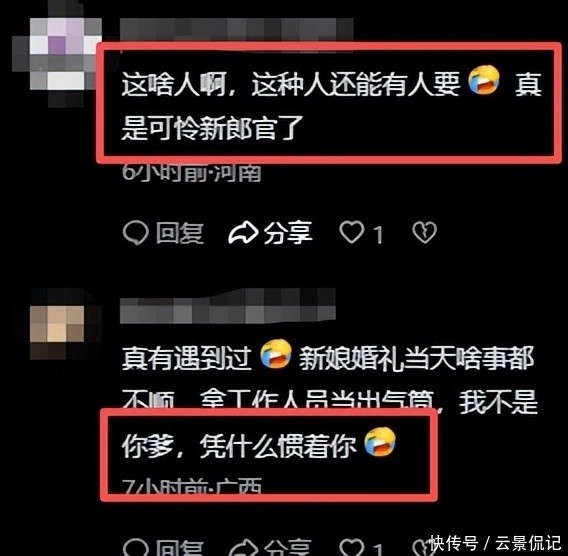This screenshot has height=556, width=568.
Task: Open the first commenter's purple pixelated avatar
Action: pyautogui.click(x=57, y=54)
